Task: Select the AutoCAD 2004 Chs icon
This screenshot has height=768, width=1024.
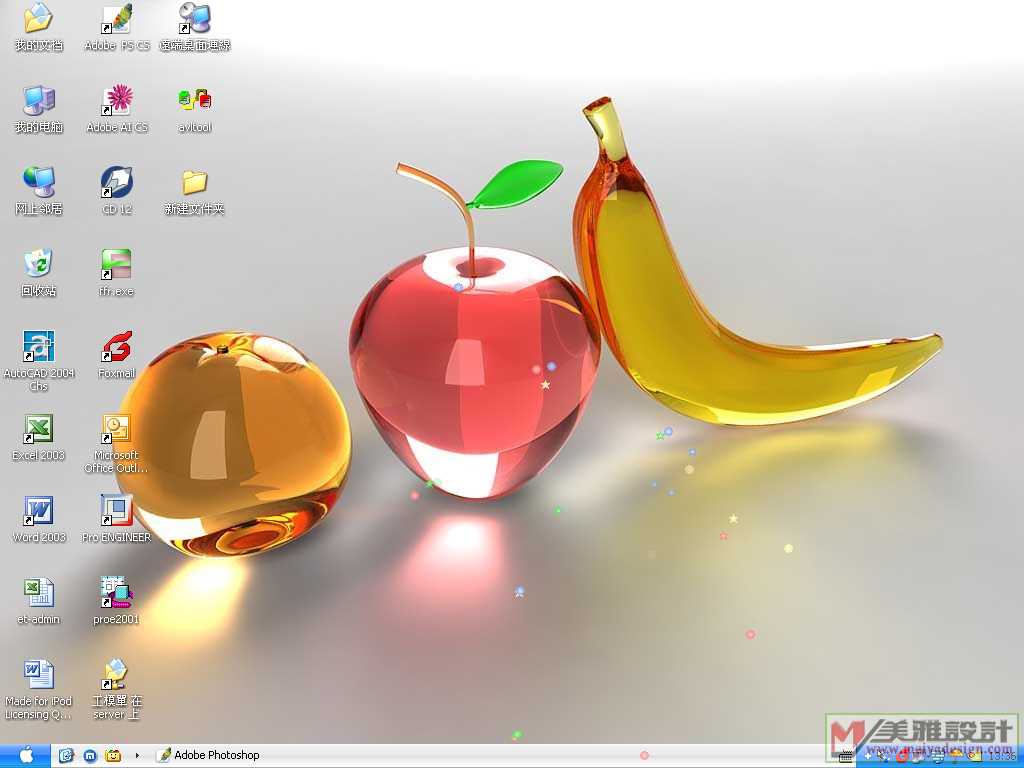Action: pyautogui.click(x=39, y=347)
